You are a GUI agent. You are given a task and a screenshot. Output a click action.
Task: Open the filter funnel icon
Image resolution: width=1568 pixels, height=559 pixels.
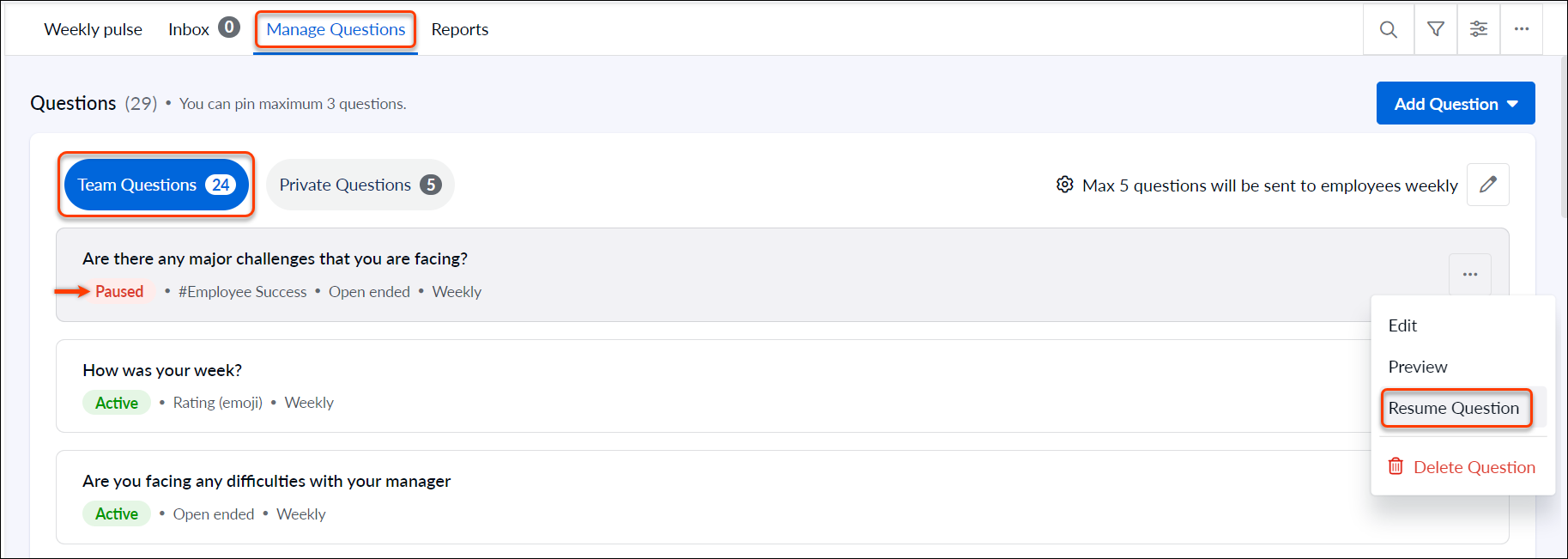[1435, 29]
